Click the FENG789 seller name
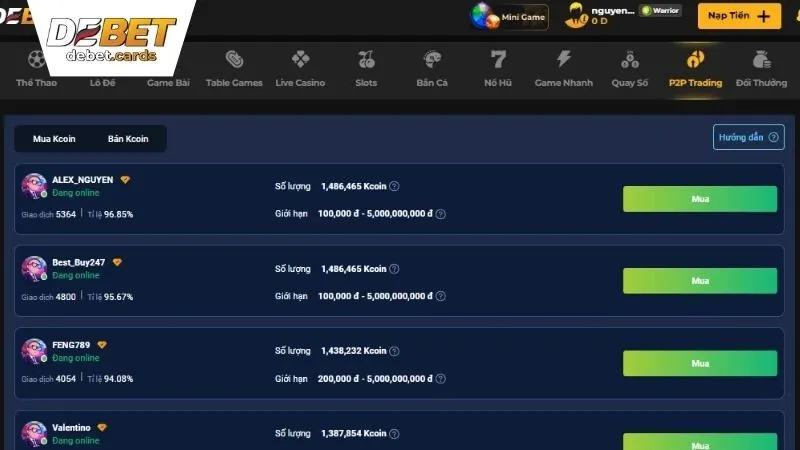Viewport: 800px width, 450px height. tap(71, 345)
